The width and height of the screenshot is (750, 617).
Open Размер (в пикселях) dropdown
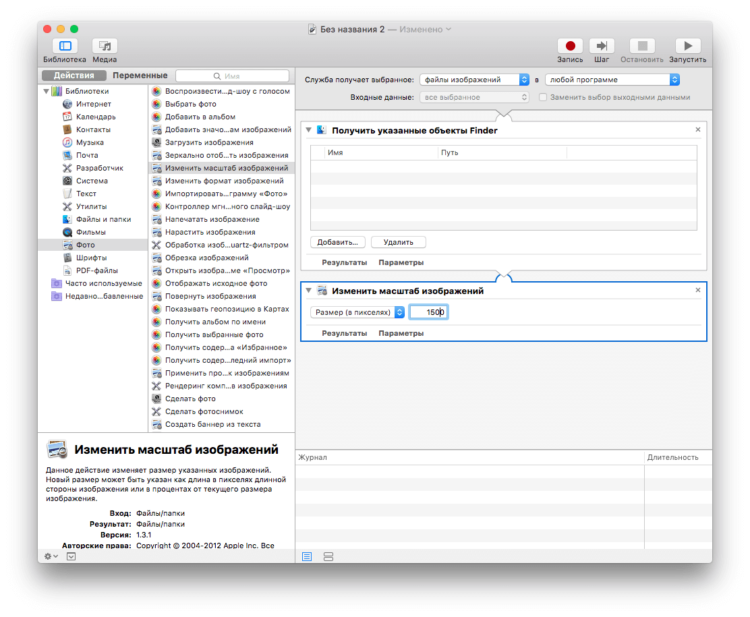pyautogui.click(x=357, y=312)
